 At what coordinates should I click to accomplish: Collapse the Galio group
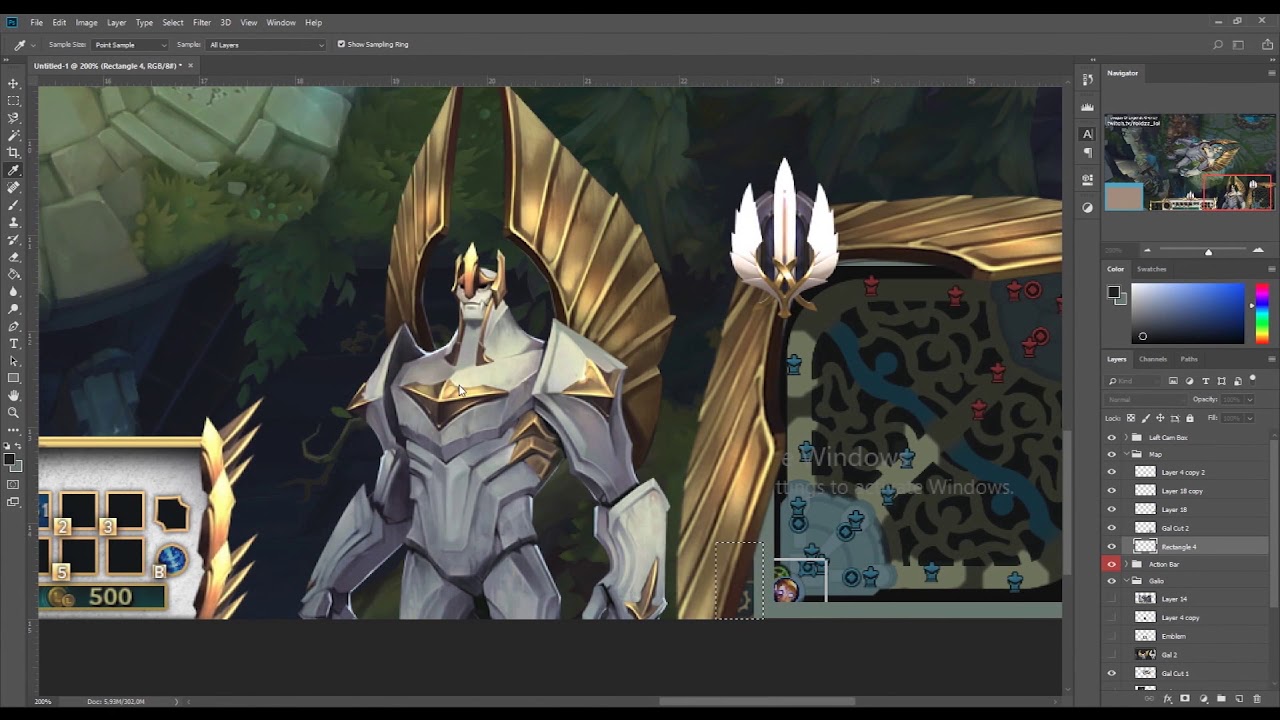1126,581
